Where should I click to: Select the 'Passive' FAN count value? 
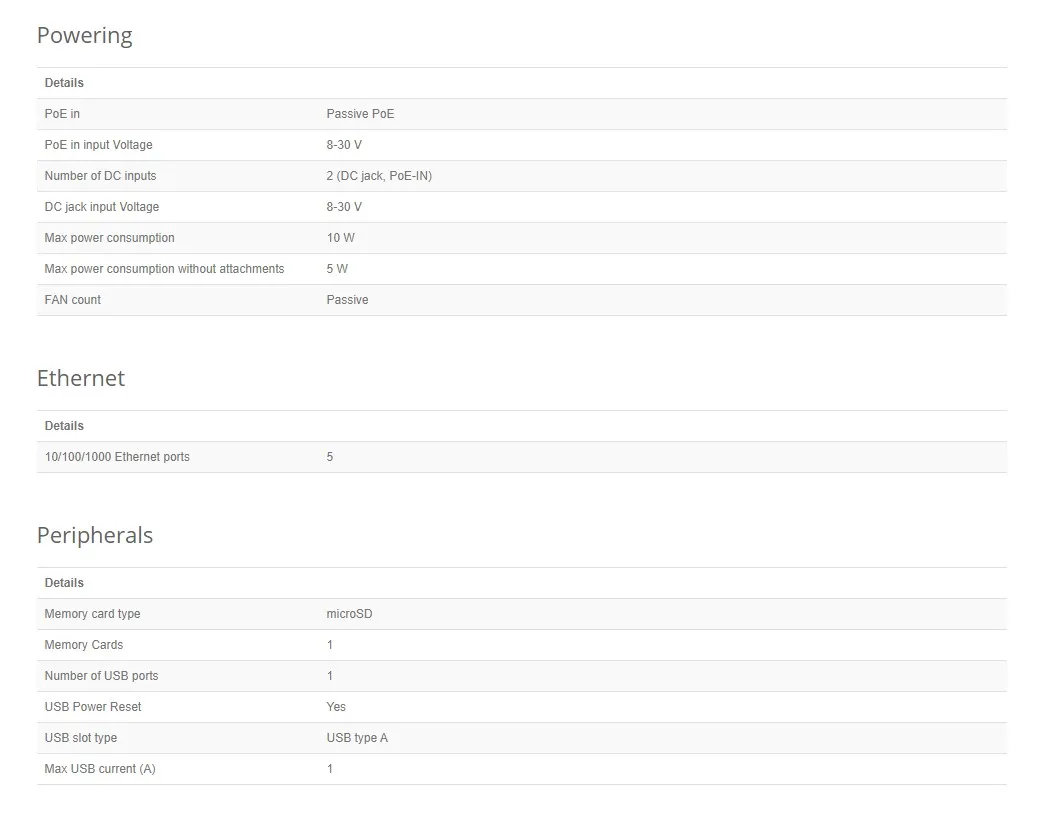tap(347, 300)
